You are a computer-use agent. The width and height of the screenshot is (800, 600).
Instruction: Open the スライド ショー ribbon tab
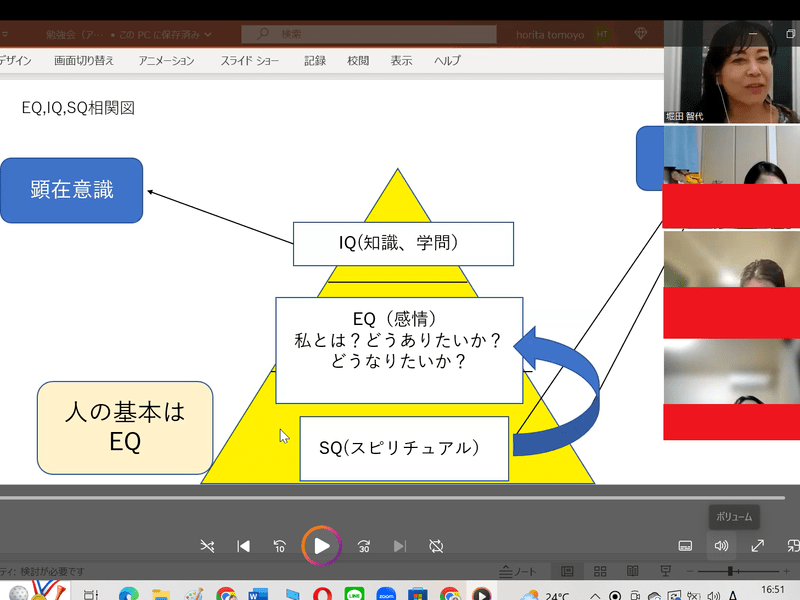coord(249,60)
